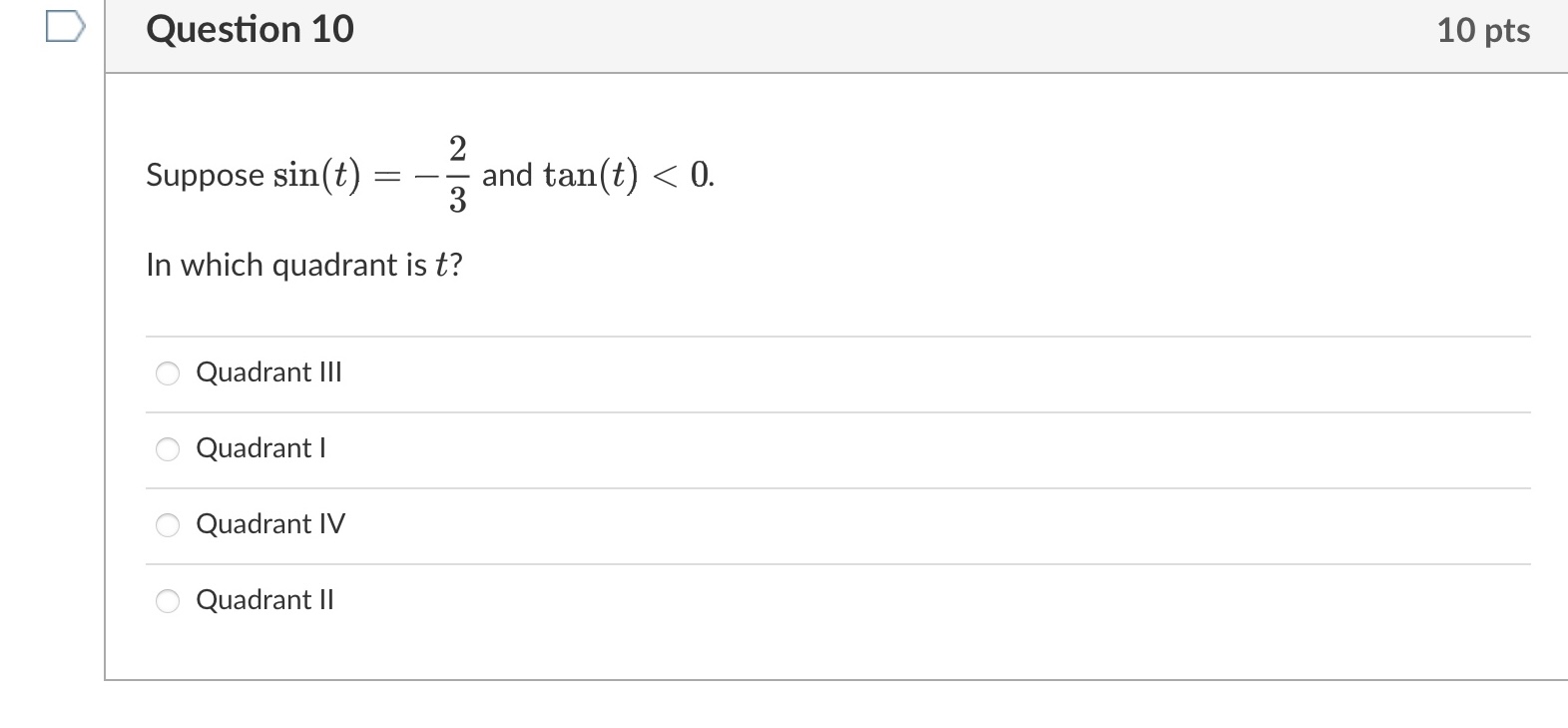Choose Quadrant I as your answer
This screenshot has height=728, width=1568.
coord(168,449)
